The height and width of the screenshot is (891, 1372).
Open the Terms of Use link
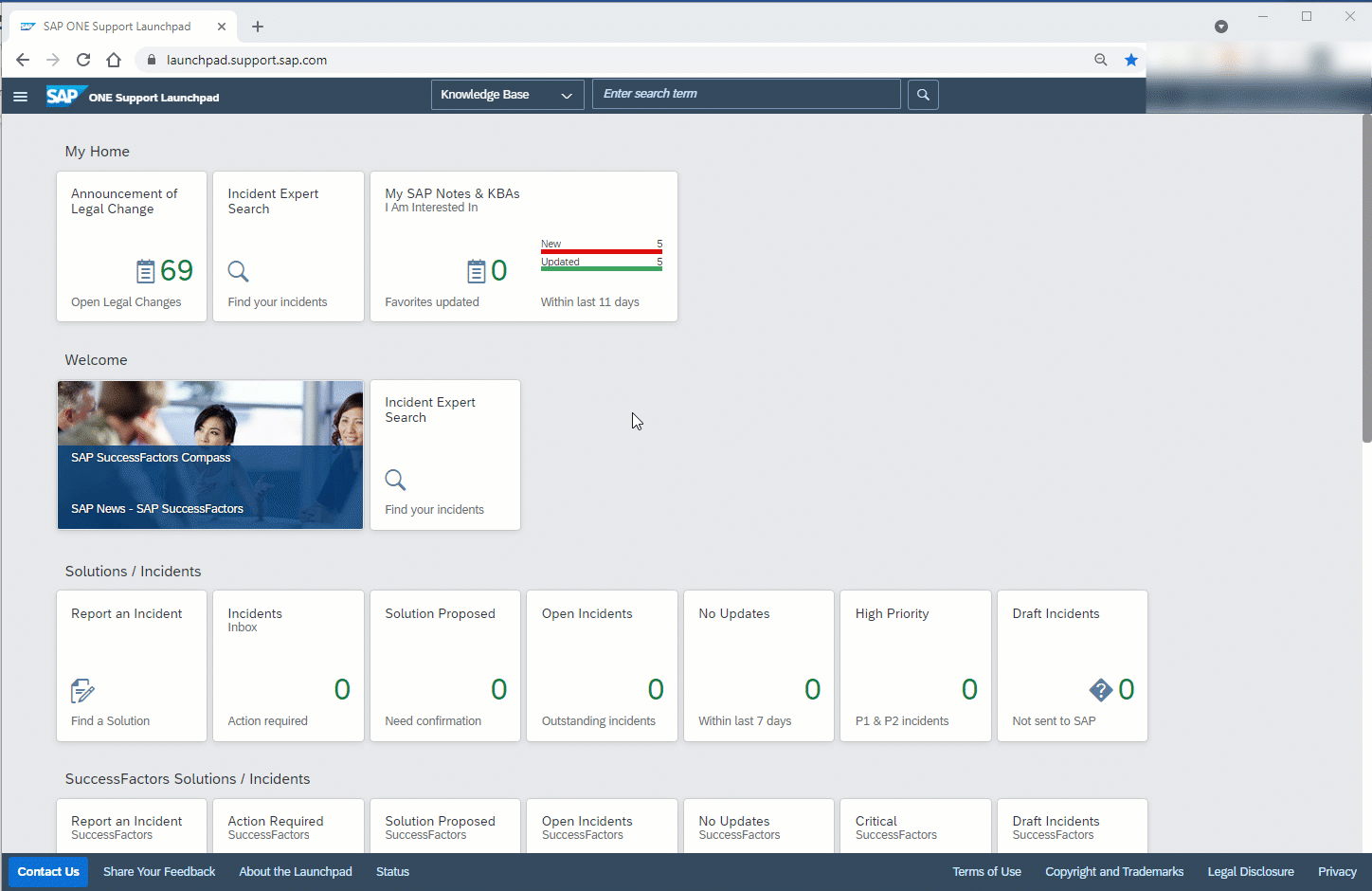pos(986,872)
